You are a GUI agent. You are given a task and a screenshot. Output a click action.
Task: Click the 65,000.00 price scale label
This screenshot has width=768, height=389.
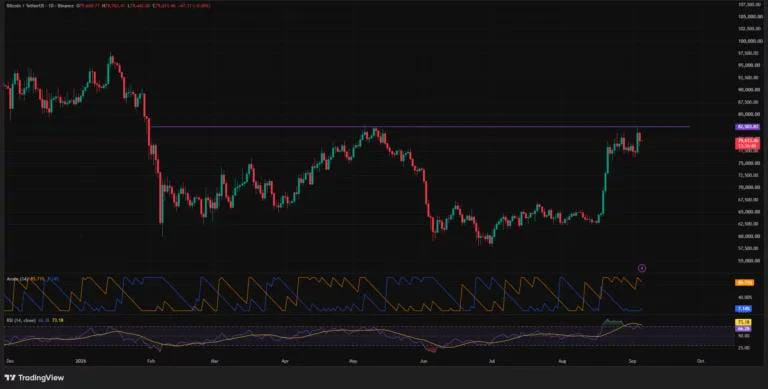click(x=748, y=212)
